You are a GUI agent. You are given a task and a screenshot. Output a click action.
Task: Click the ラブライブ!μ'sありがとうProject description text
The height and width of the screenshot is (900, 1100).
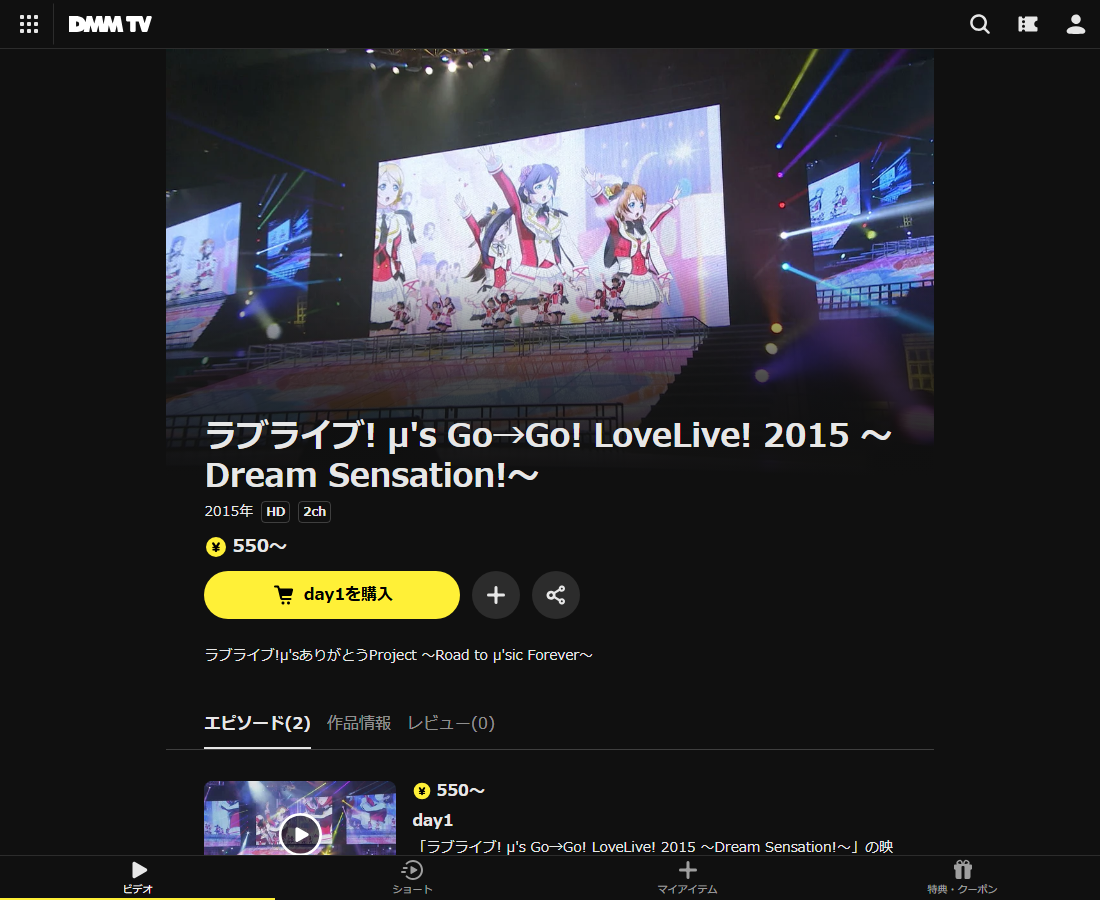coord(398,655)
